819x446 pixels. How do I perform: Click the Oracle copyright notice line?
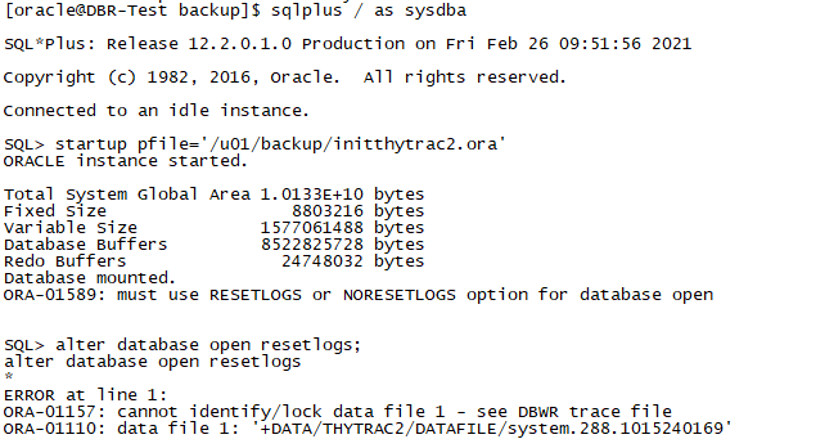click(x=284, y=77)
